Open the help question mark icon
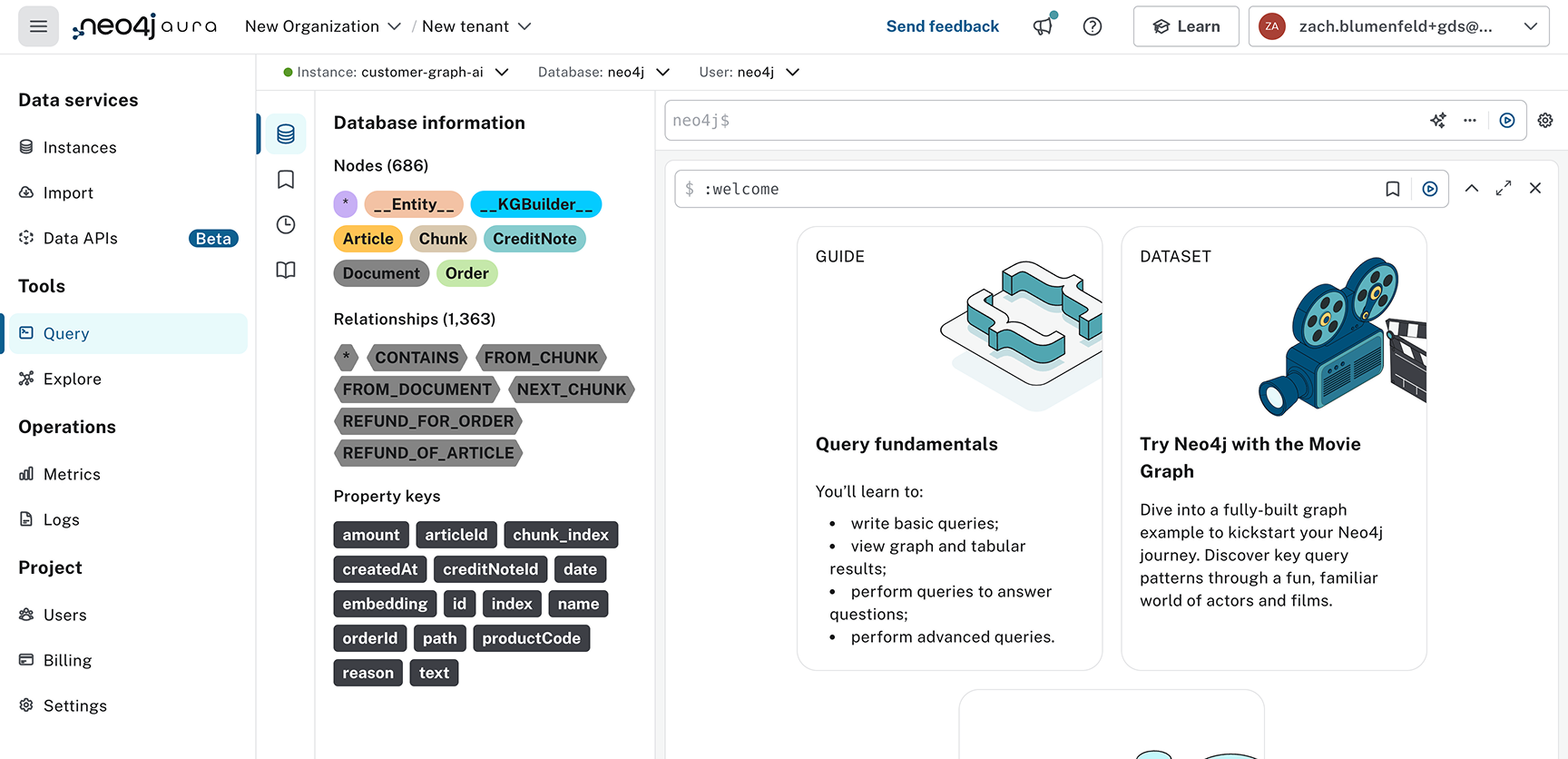Screen dimensions: 1568x759 click(x=1093, y=26)
